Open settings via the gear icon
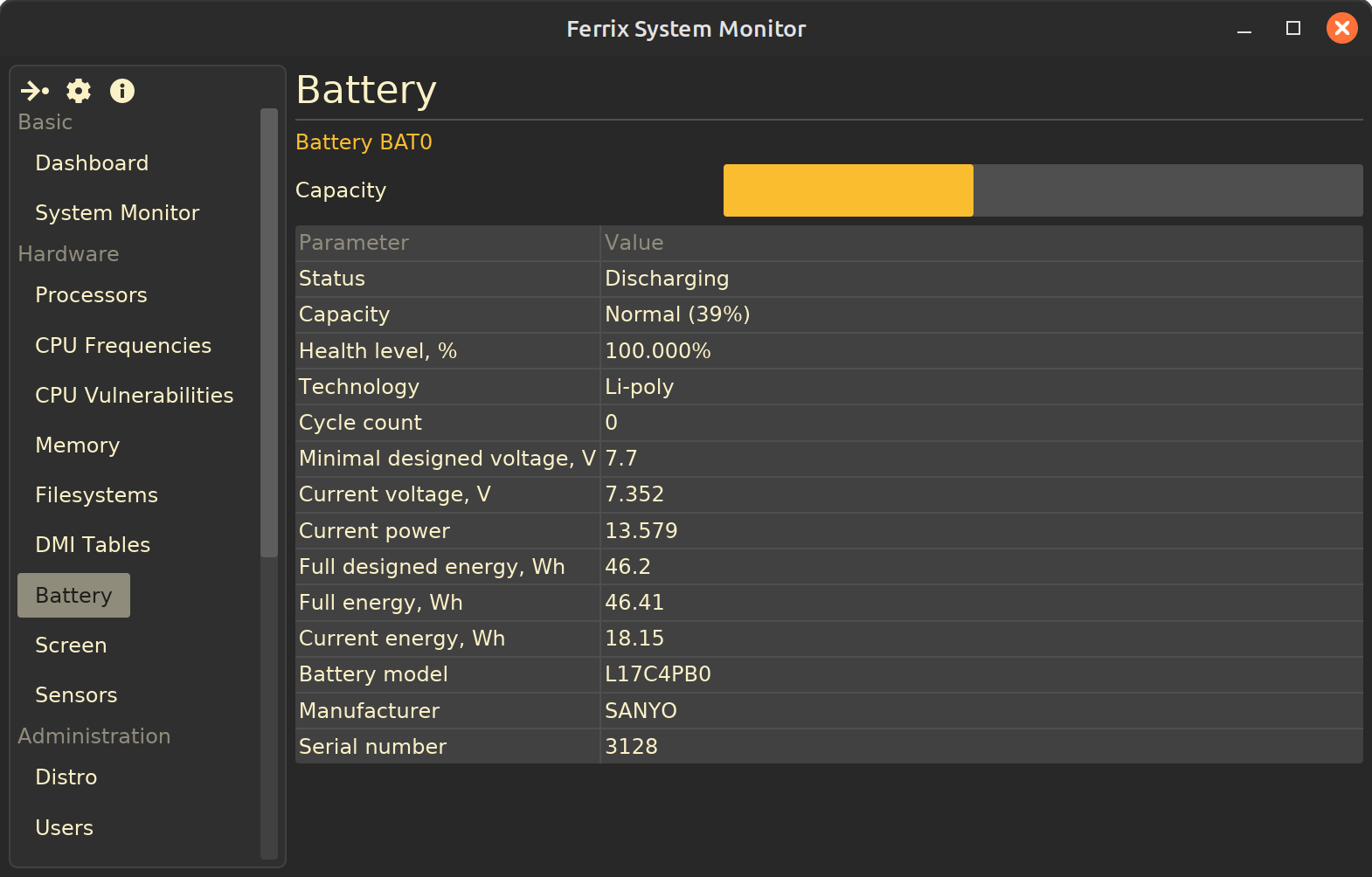This screenshot has height=877, width=1372. pos(79,91)
